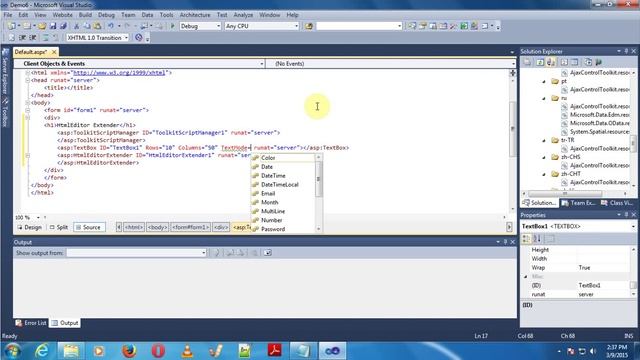Click the Save icon in the toolbar
640x360 pixels.
click(x=53, y=26)
